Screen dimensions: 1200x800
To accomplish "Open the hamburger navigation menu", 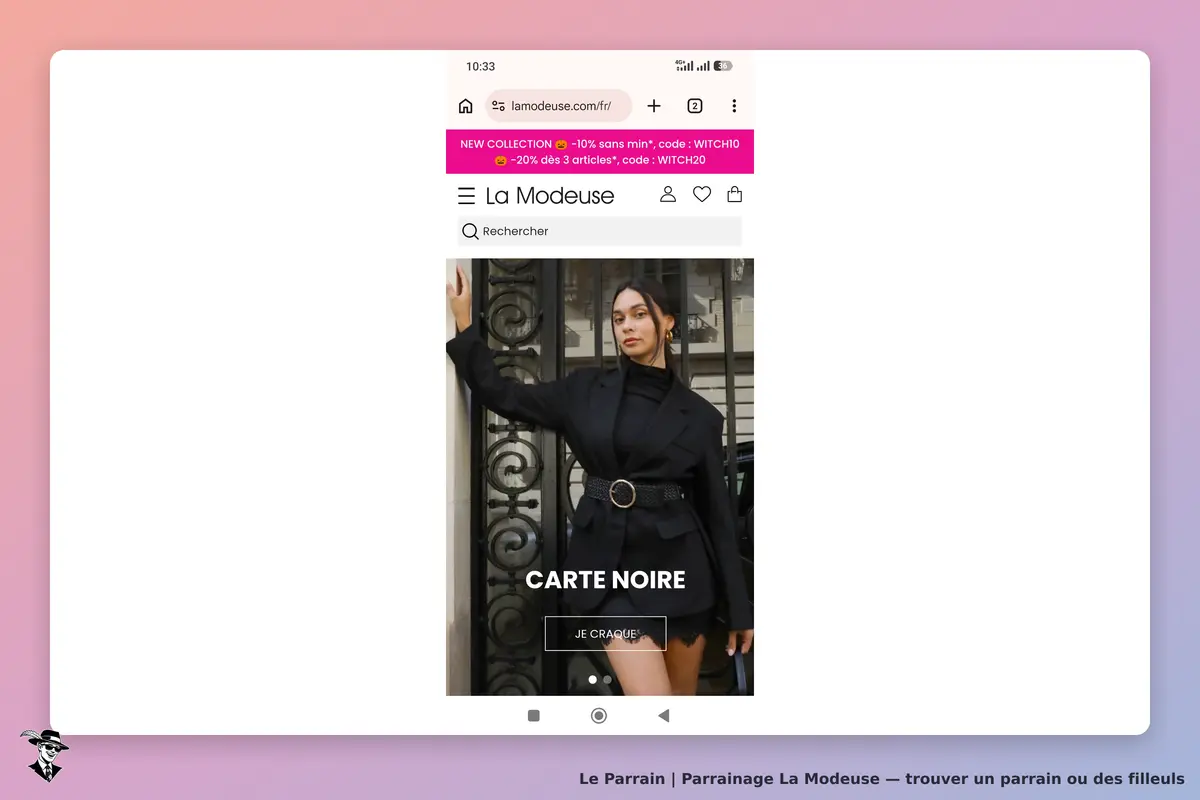I will point(466,195).
